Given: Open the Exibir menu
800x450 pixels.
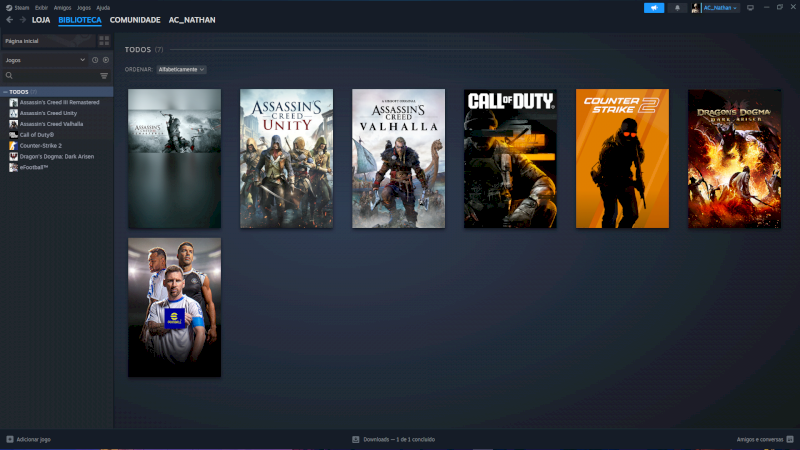Looking at the screenshot, I should point(41,8).
